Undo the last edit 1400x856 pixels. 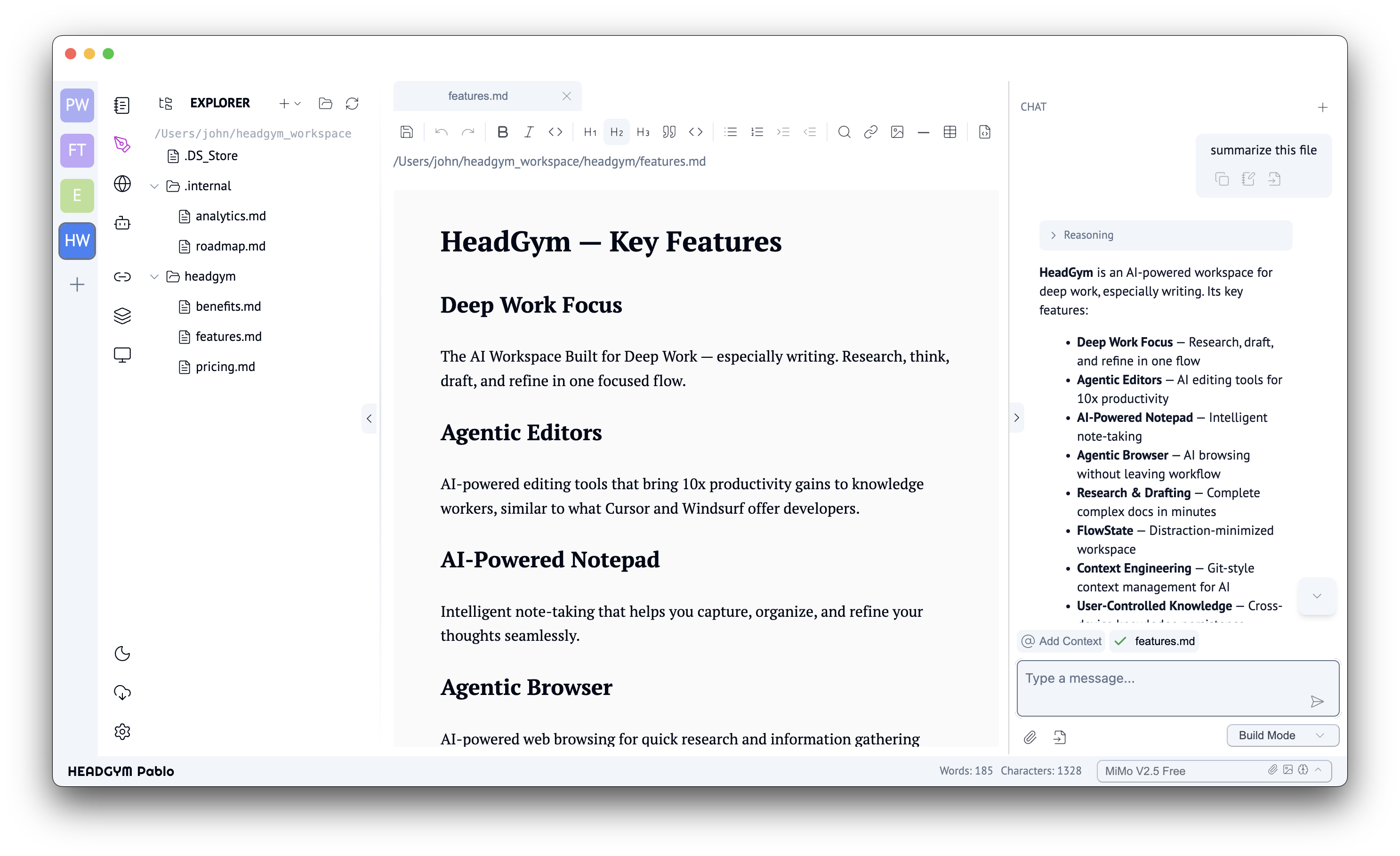pyautogui.click(x=442, y=132)
